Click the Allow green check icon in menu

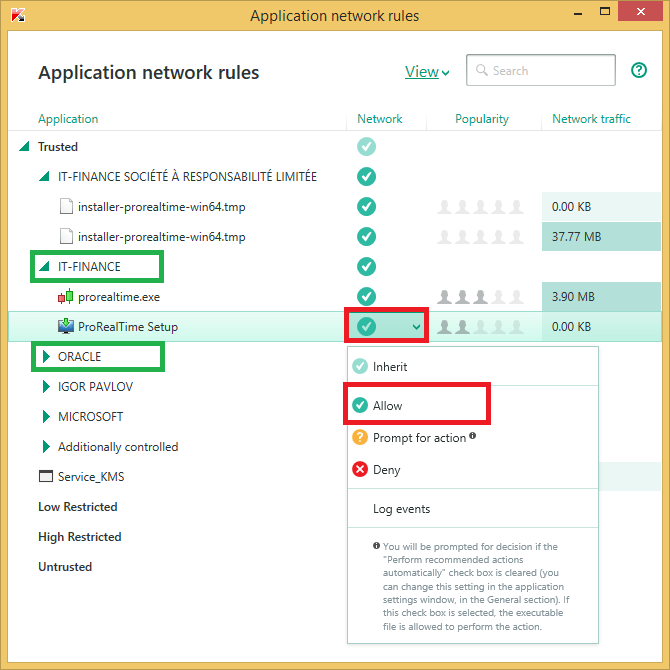pyautogui.click(x=360, y=405)
